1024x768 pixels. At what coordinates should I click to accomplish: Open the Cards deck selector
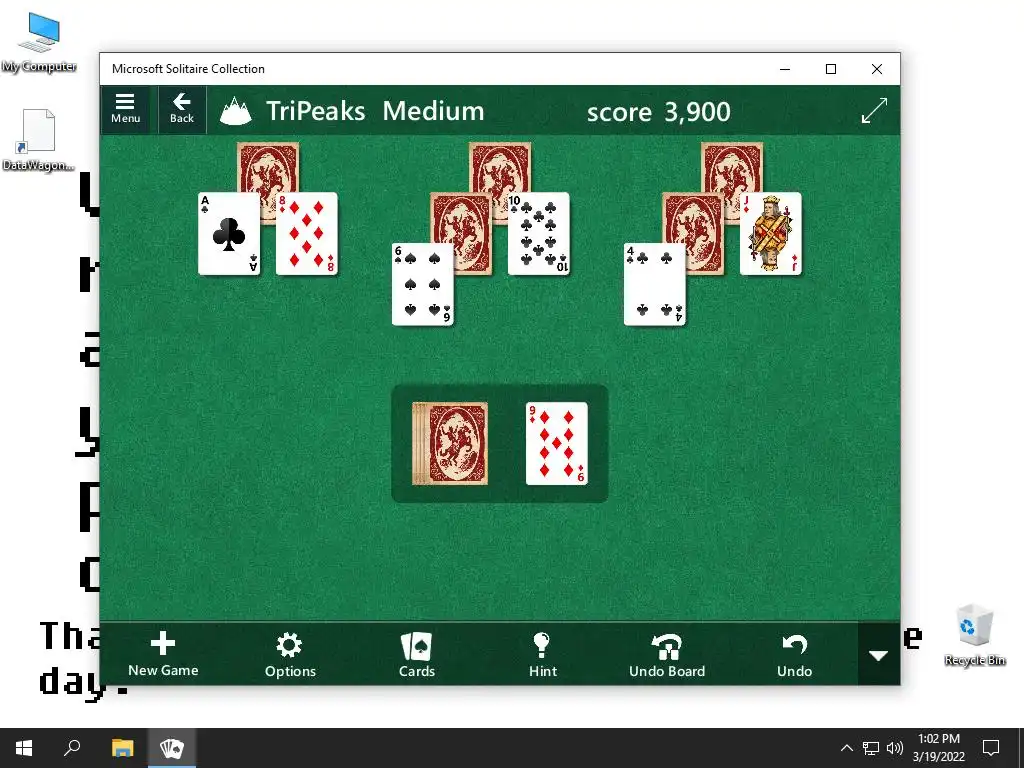[417, 654]
